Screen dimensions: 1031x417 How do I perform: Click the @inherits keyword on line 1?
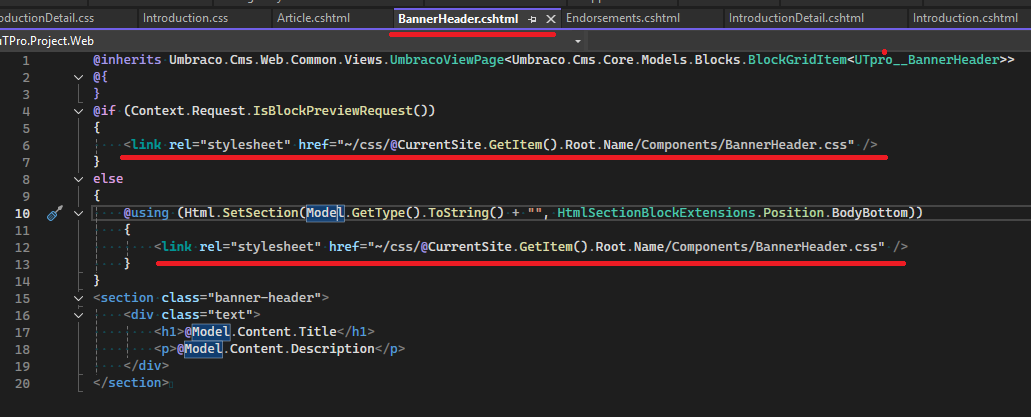click(x=127, y=61)
